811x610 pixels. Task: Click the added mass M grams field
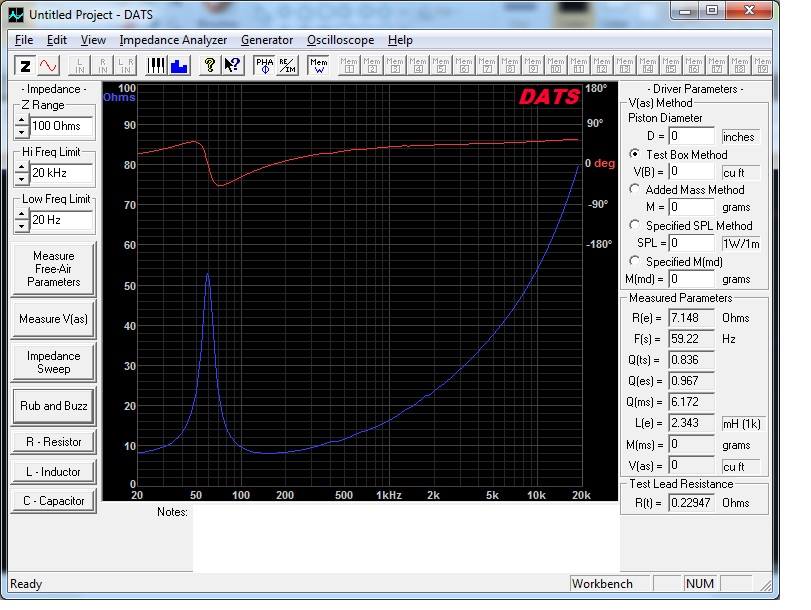[692, 207]
